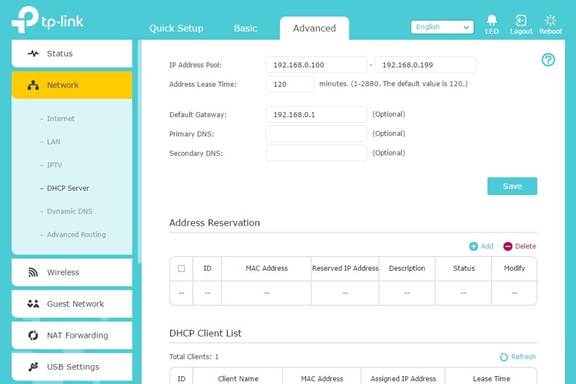Click the Status column header in reservation table
Image resolution: width=576 pixels, height=384 pixels.
pos(464,269)
